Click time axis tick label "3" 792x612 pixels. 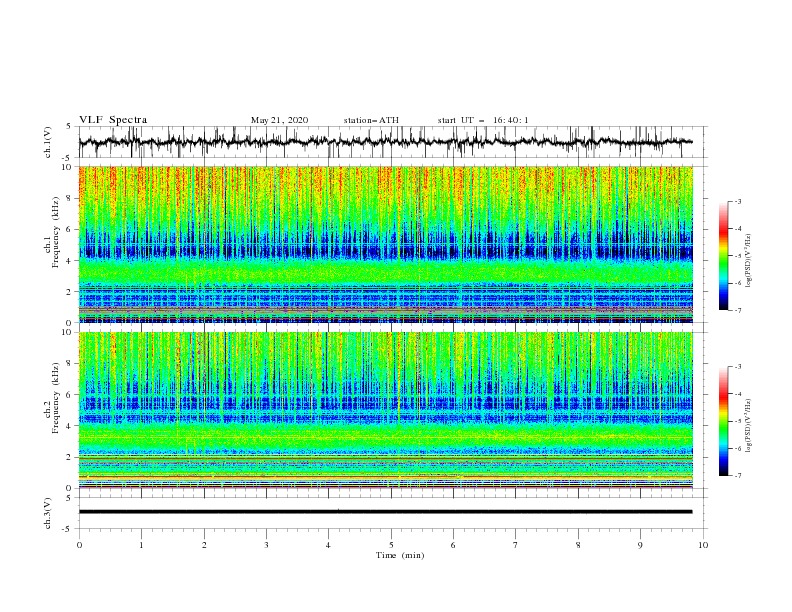pos(266,545)
